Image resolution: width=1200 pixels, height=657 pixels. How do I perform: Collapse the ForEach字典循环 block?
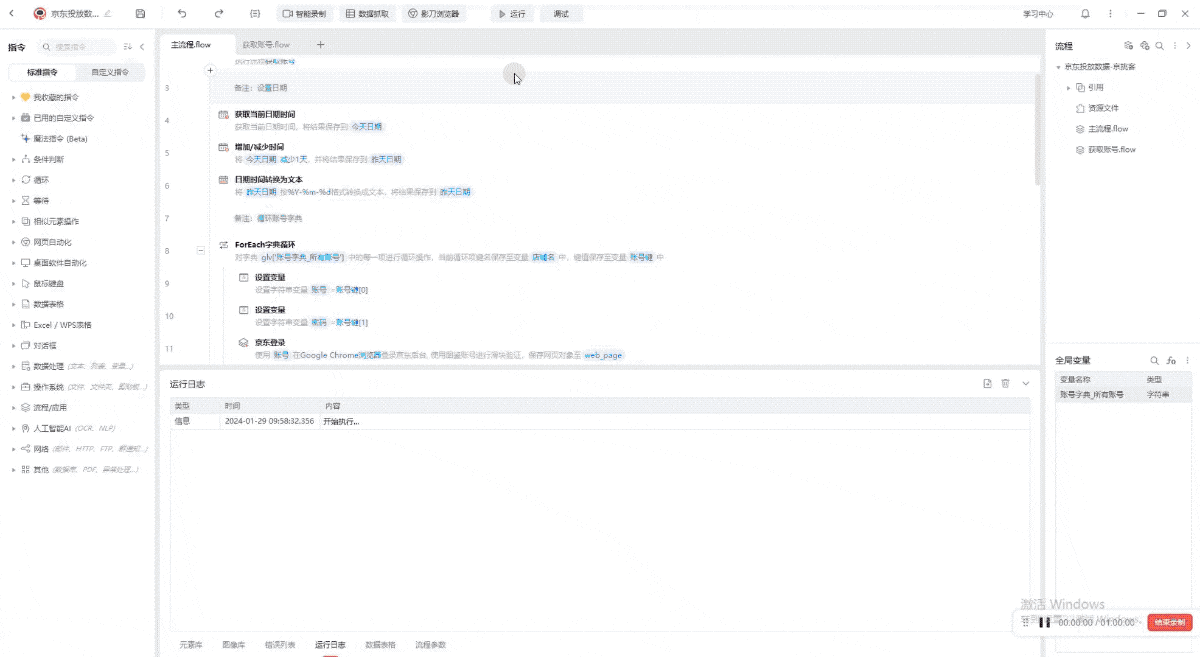199,249
